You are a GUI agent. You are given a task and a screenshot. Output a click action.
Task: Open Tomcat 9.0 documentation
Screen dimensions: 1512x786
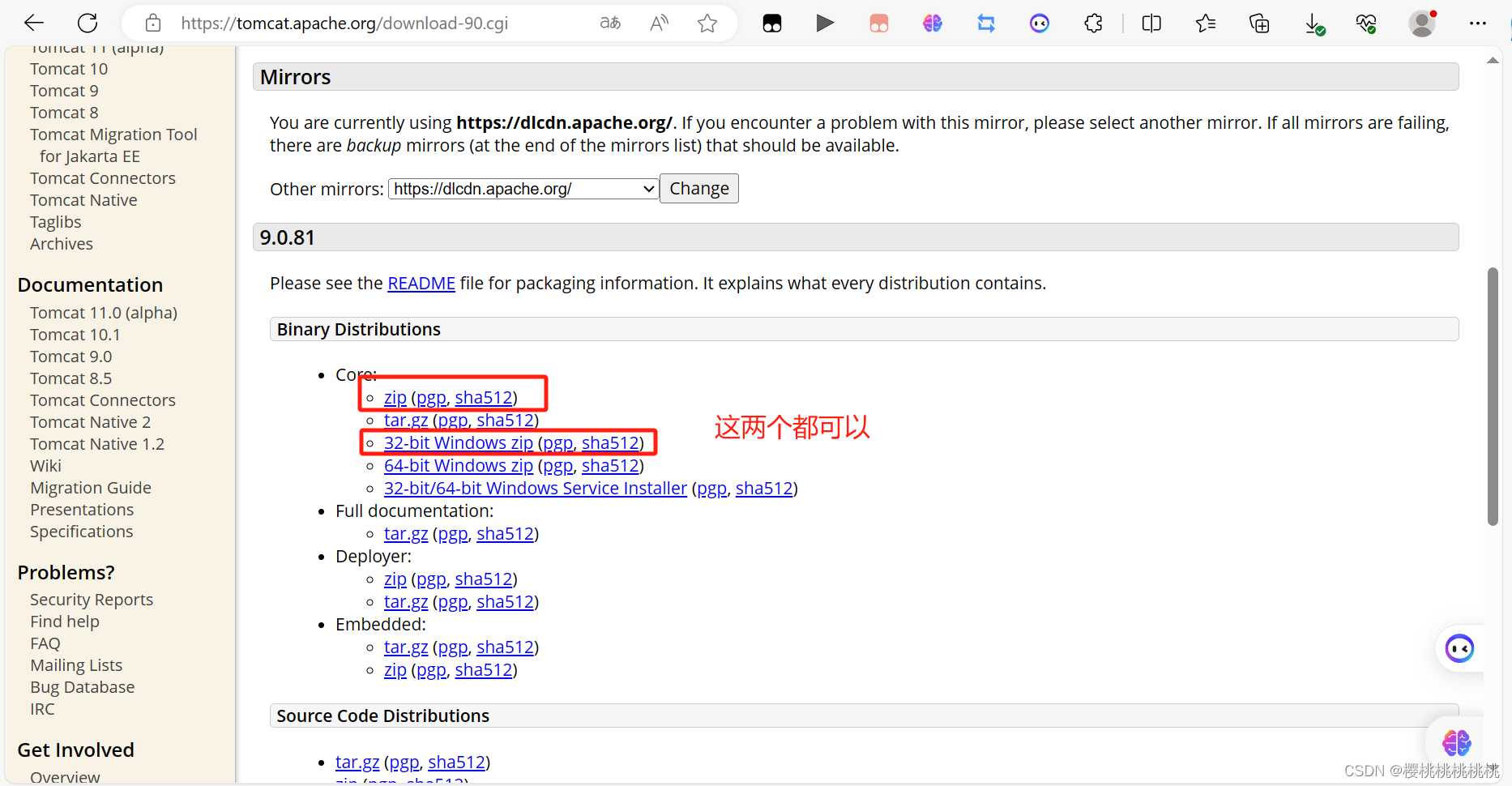[71, 357]
